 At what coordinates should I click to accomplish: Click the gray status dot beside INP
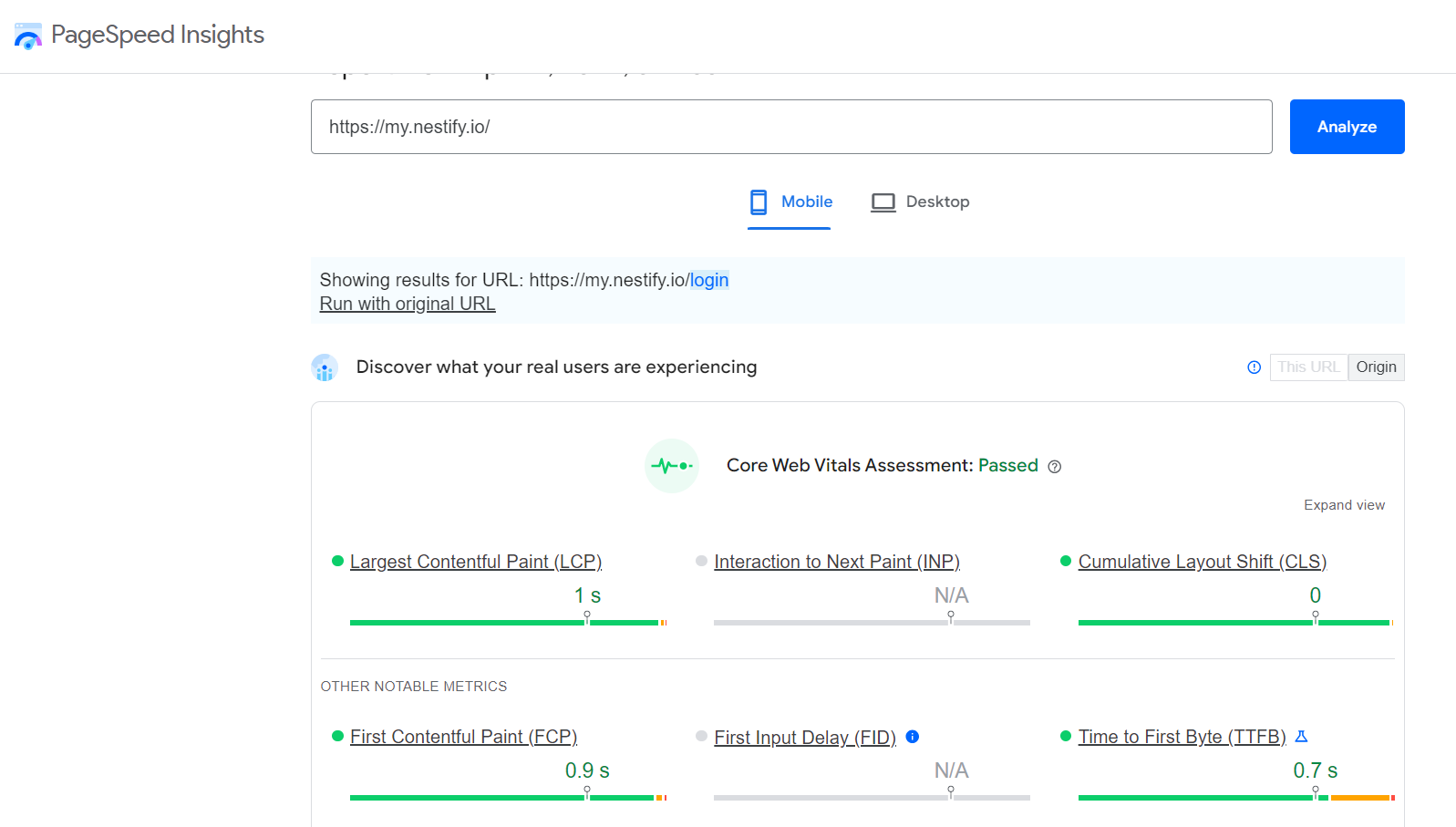[x=701, y=561]
